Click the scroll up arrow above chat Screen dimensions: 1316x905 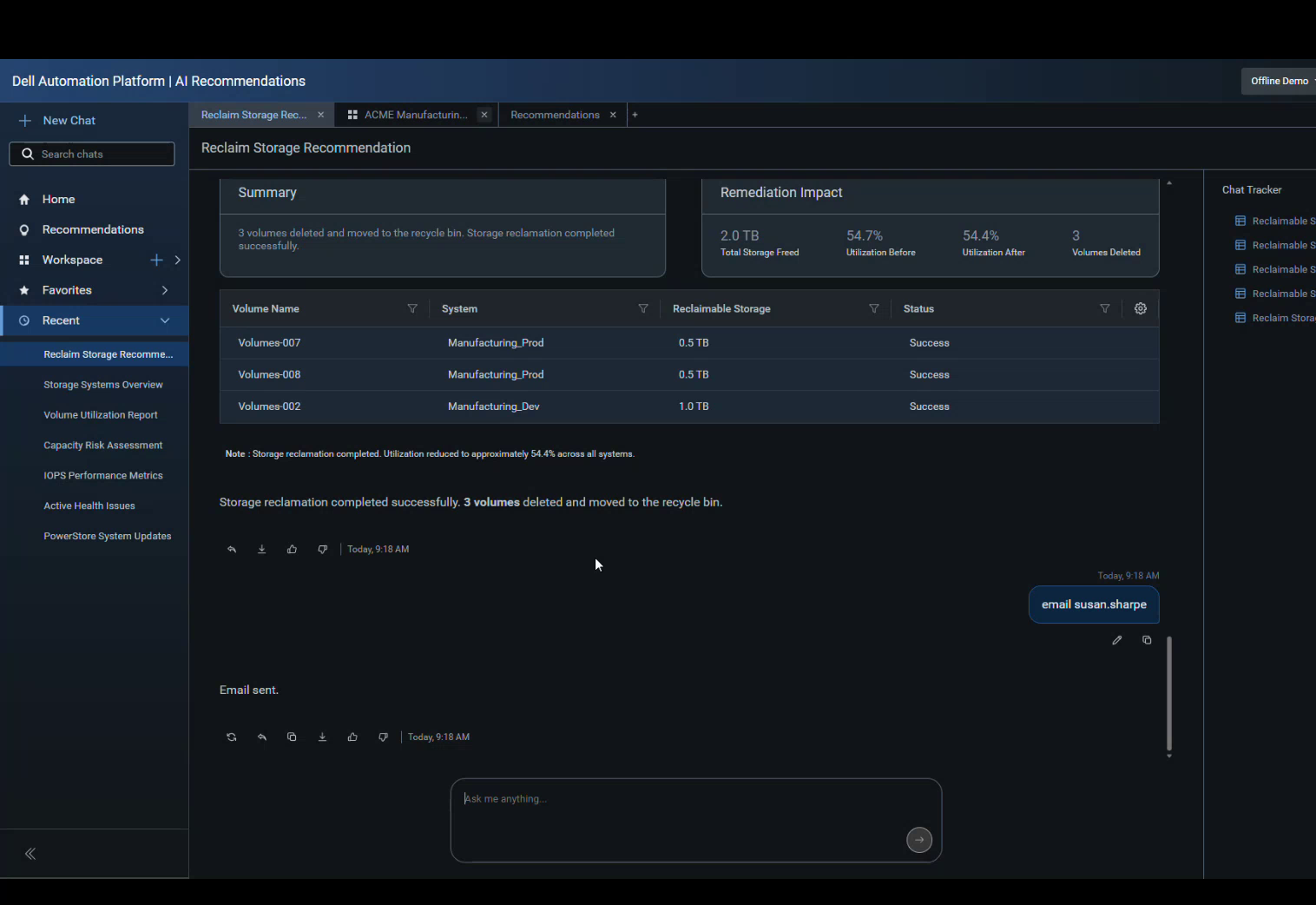coord(1169,183)
